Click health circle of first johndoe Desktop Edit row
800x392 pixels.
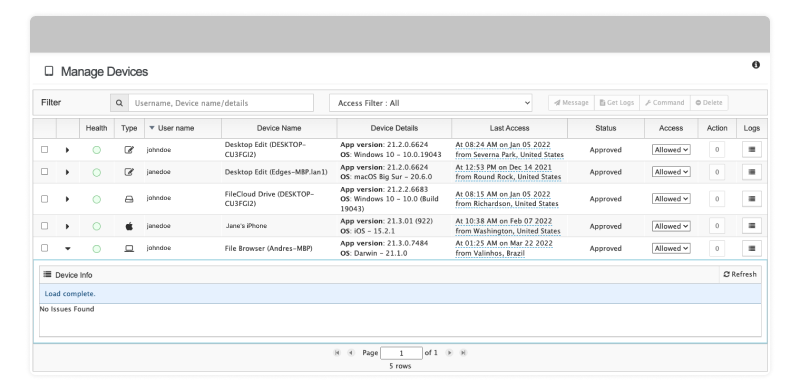[96, 150]
